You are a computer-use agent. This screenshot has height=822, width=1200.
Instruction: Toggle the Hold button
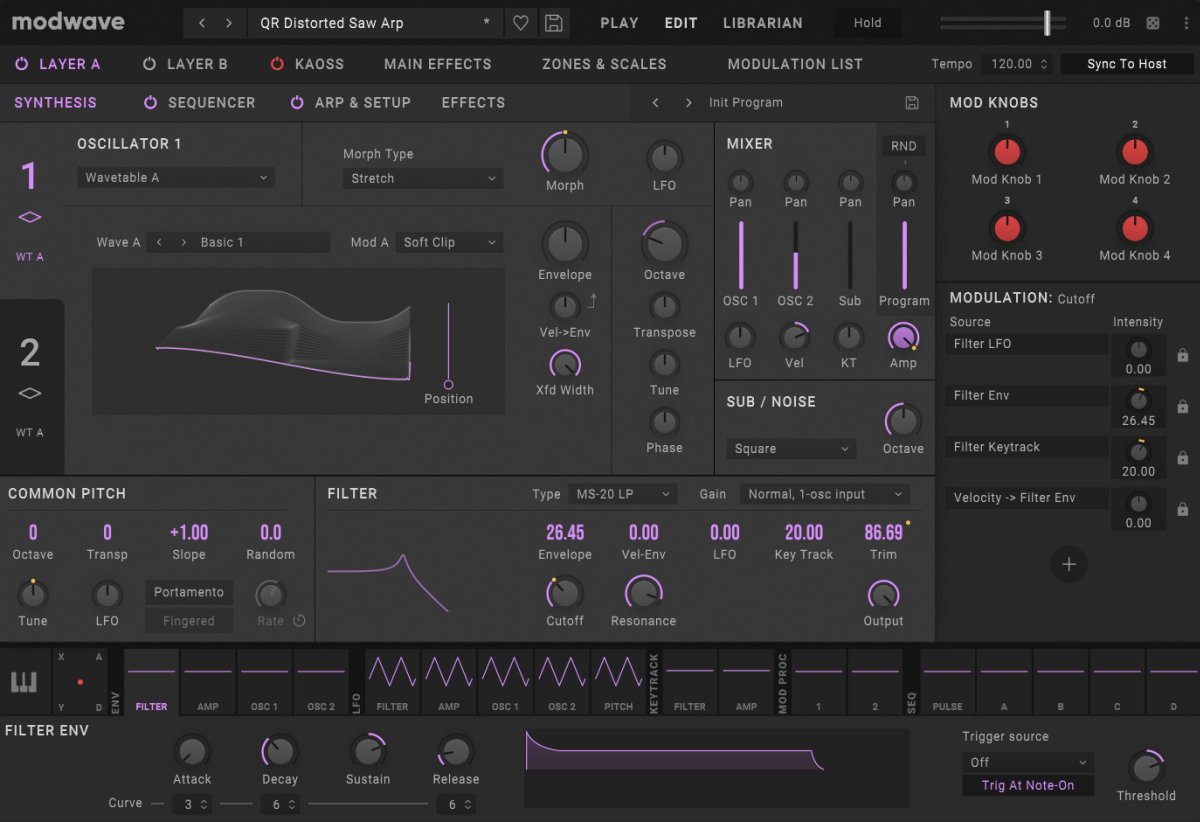(x=868, y=23)
